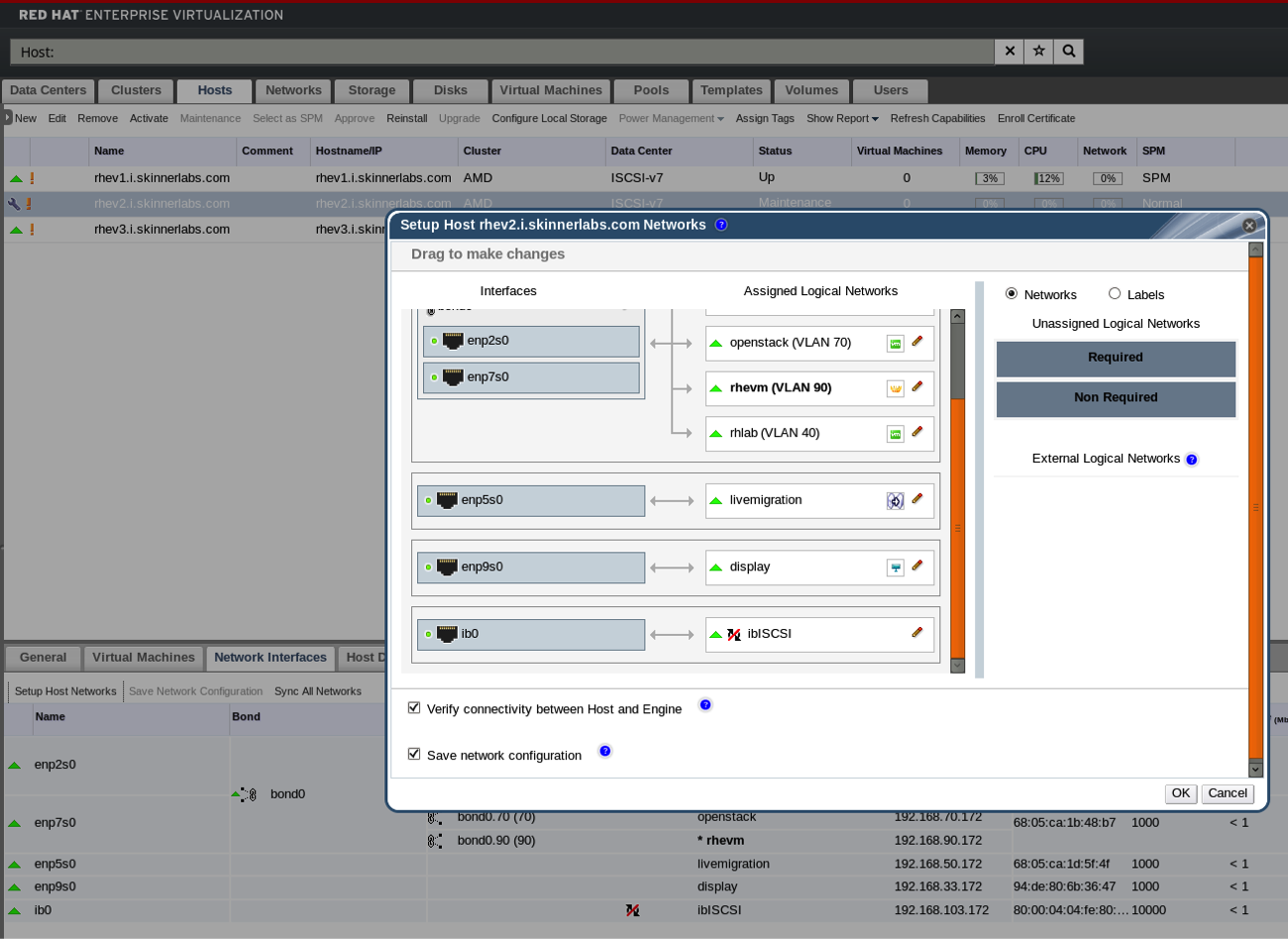This screenshot has height=939, width=1288.
Task: Open the Storage tab
Action: coord(372,90)
